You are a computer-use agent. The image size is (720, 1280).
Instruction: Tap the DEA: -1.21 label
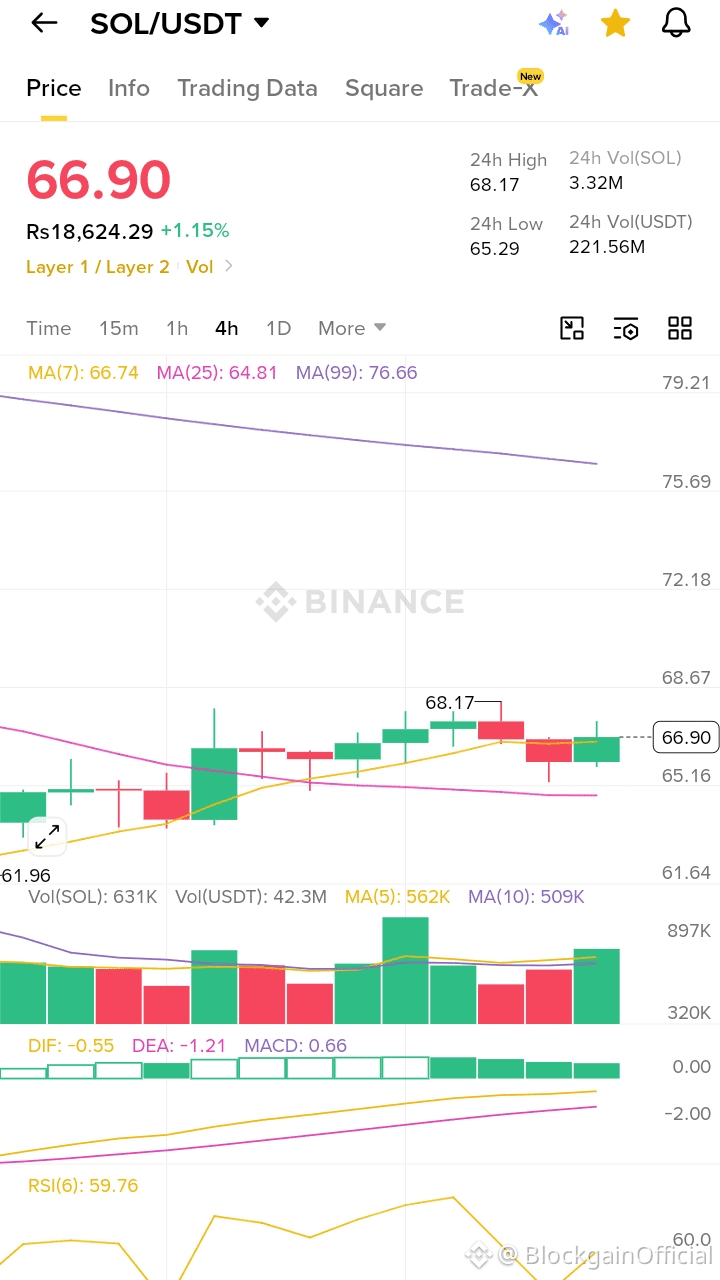pos(179,1046)
